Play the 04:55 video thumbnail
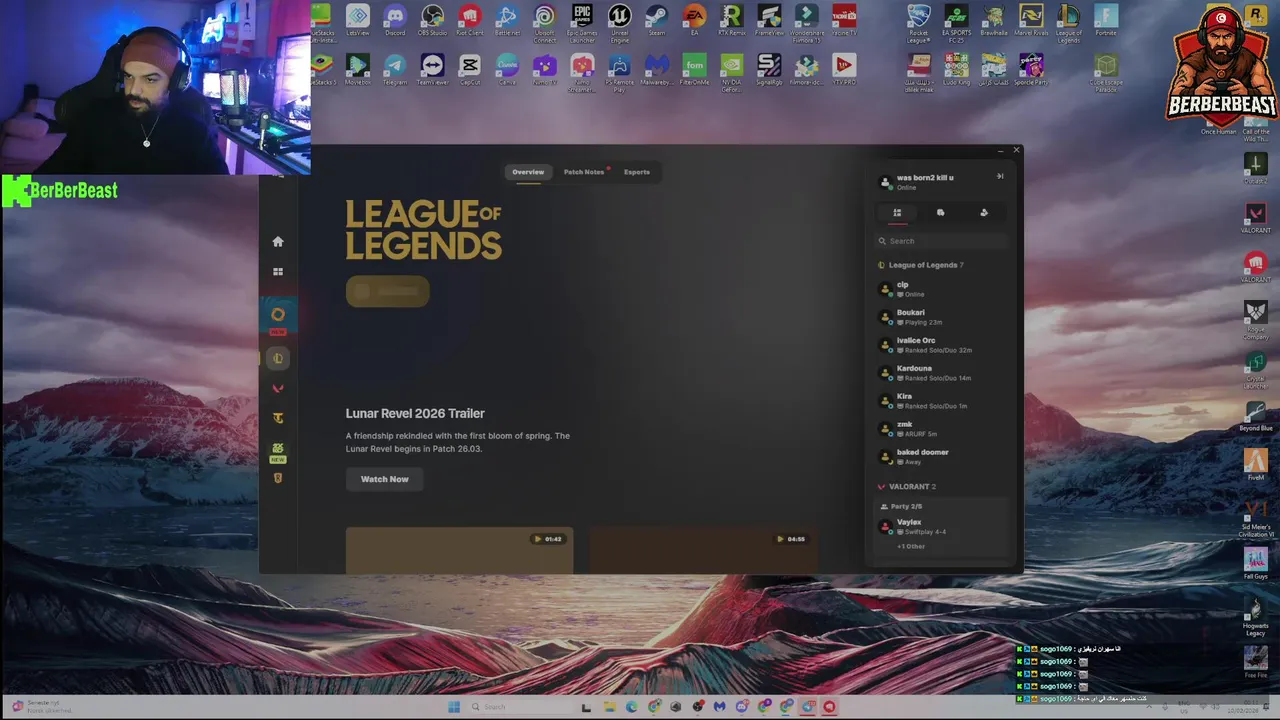This screenshot has width=1280, height=720. pyautogui.click(x=703, y=551)
